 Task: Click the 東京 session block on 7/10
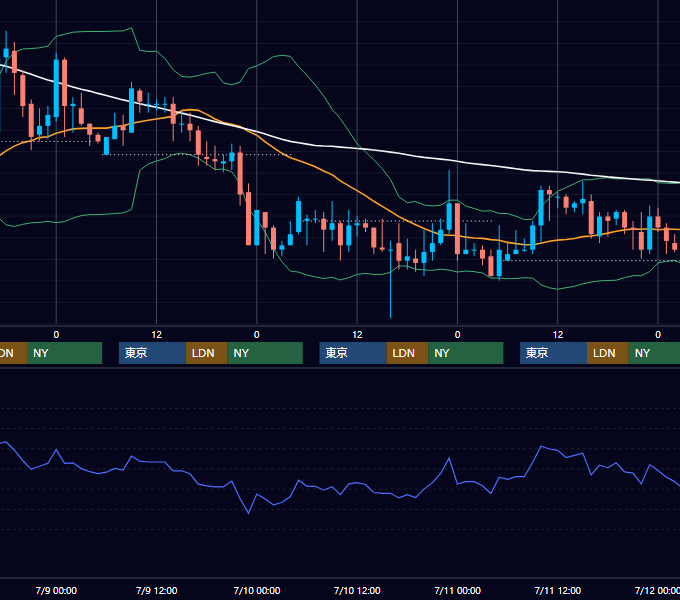(353, 353)
